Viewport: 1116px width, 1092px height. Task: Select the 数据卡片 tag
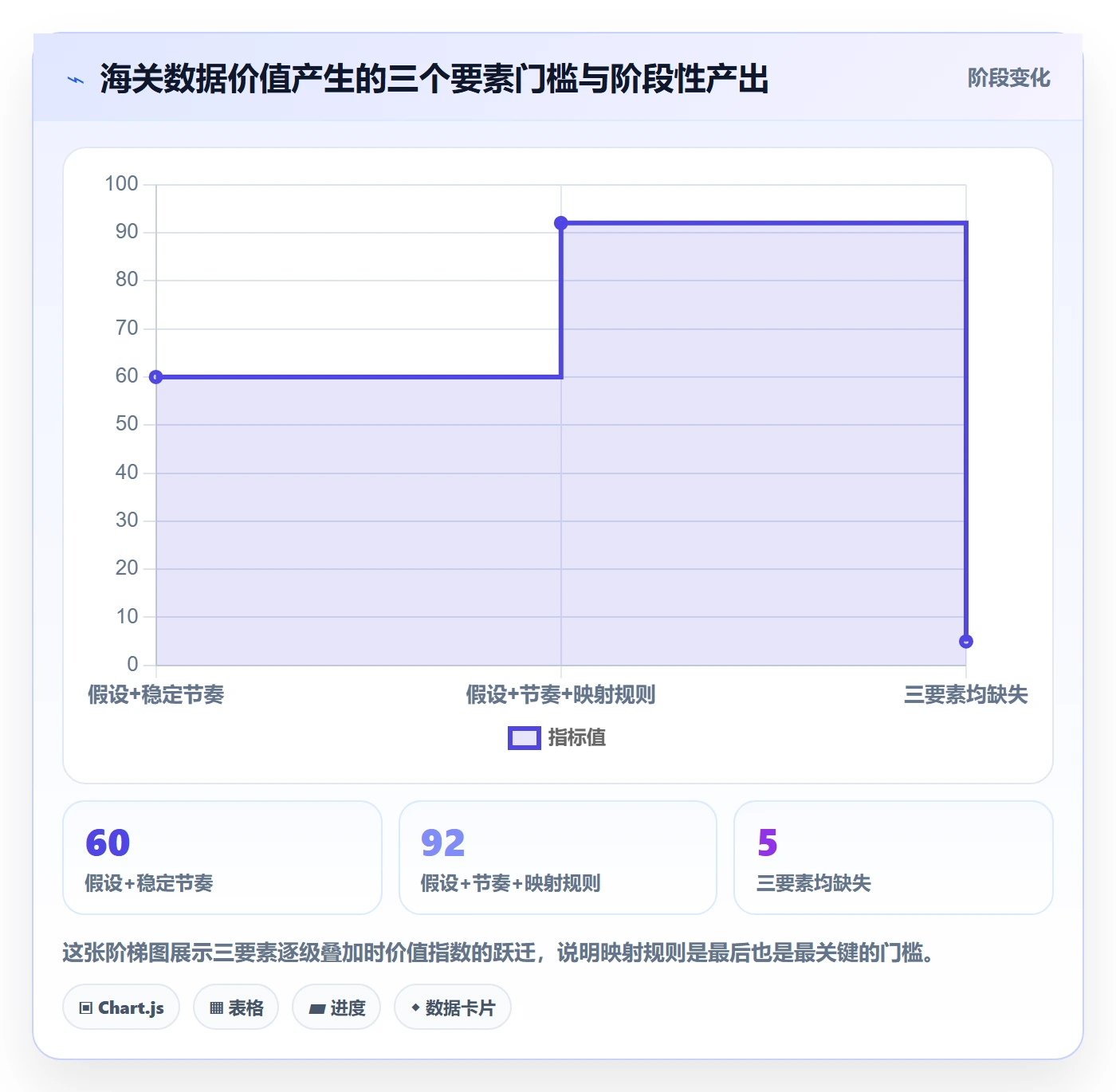tap(453, 1008)
